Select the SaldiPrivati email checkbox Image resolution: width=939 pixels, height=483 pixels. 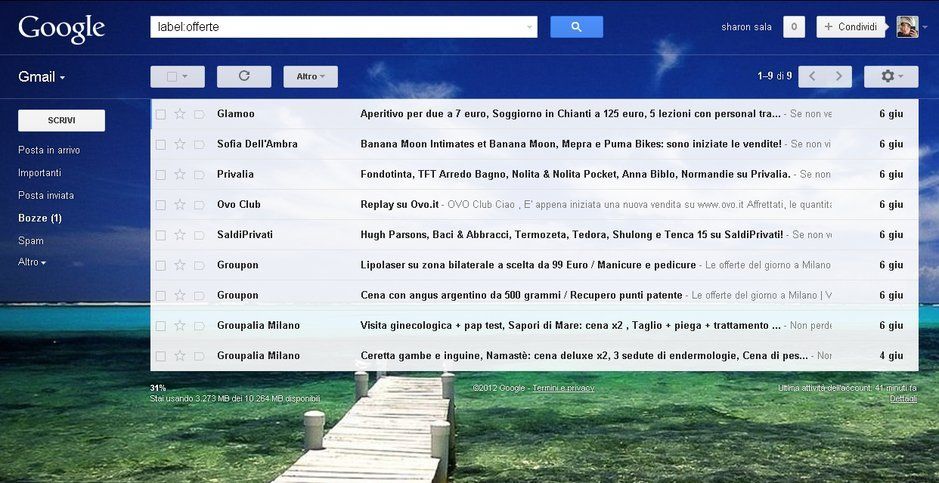pos(160,235)
